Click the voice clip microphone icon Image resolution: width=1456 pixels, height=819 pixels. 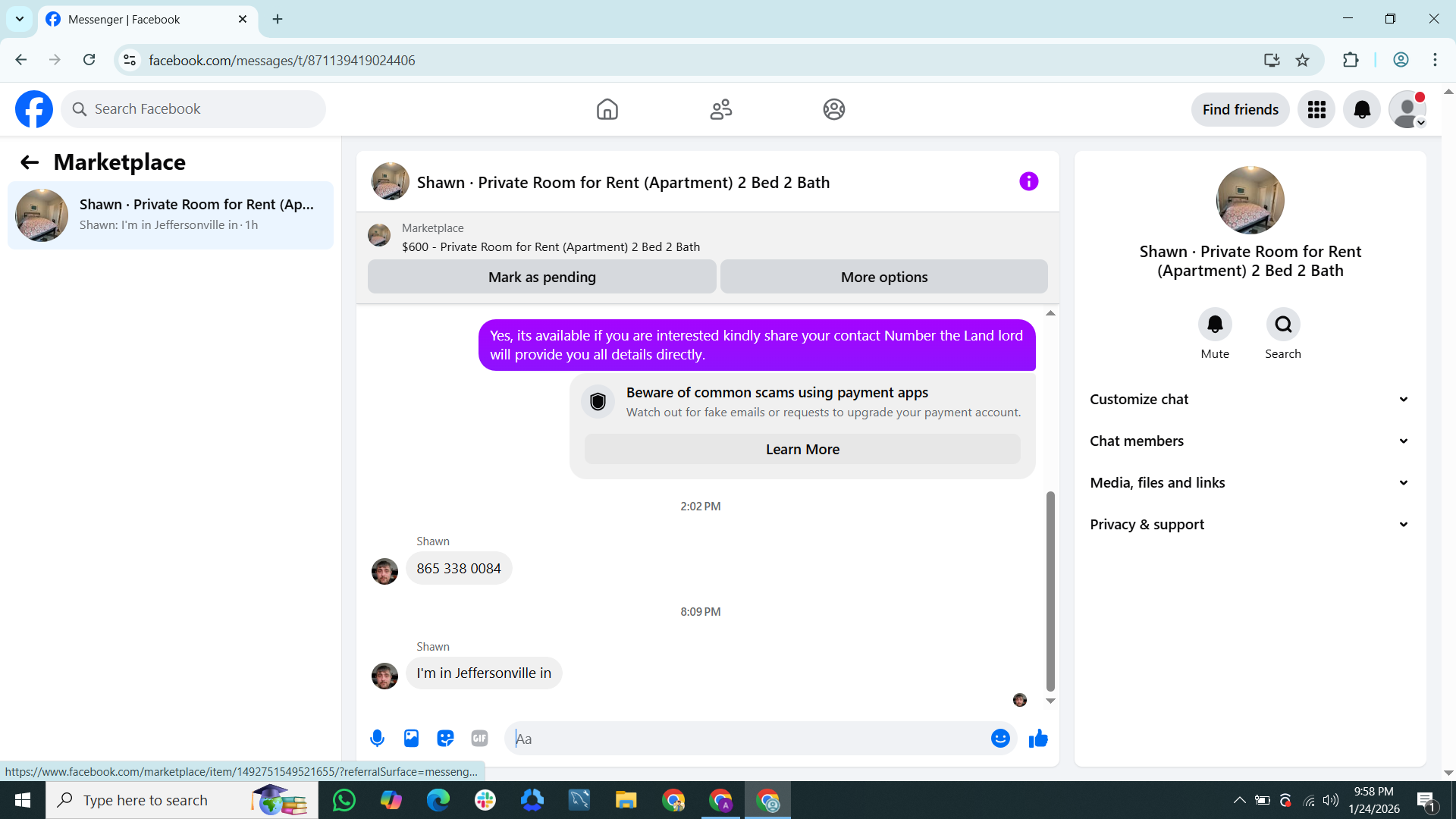pos(377,739)
